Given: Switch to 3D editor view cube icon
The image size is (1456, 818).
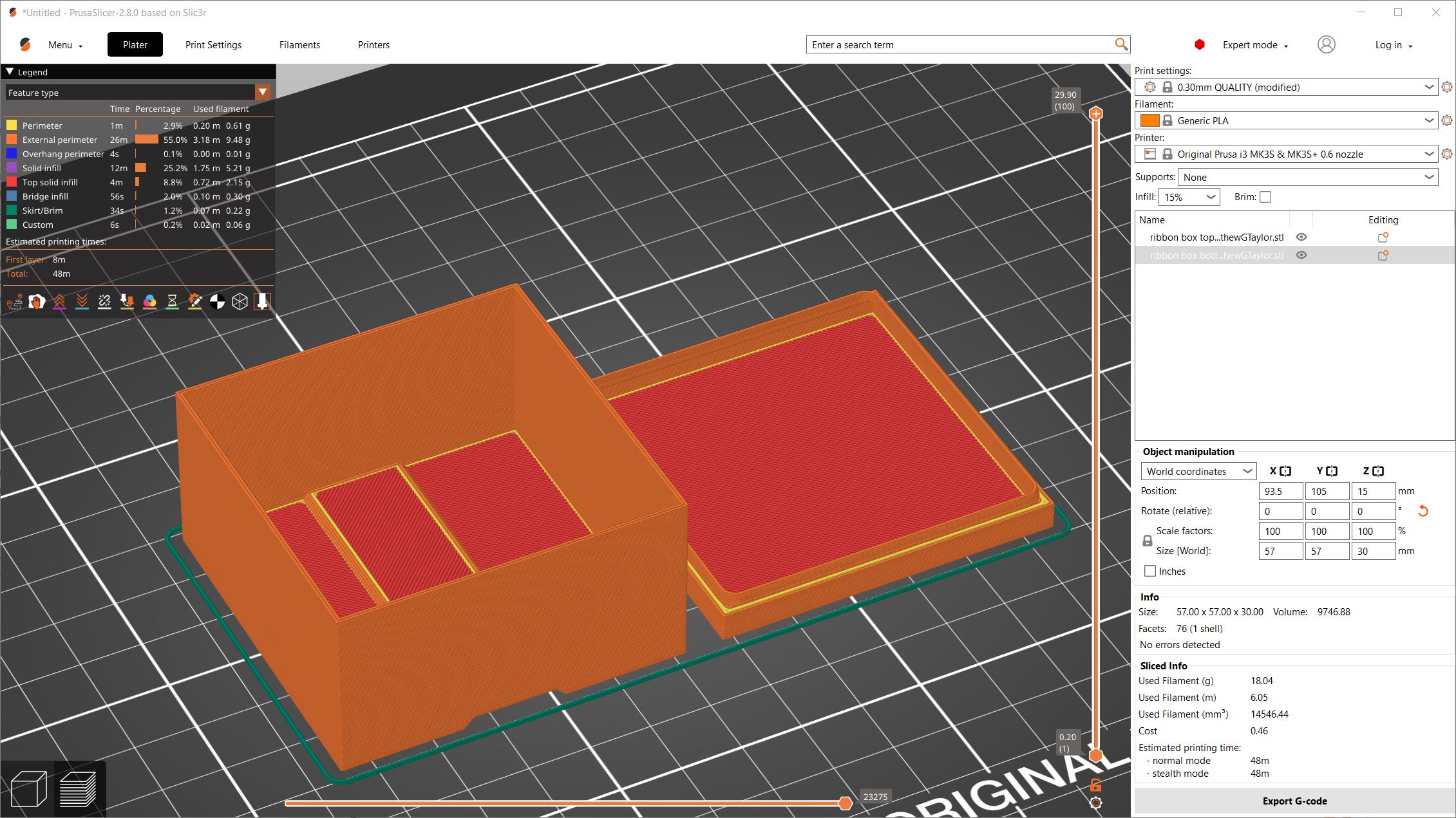Looking at the screenshot, I should (x=29, y=788).
